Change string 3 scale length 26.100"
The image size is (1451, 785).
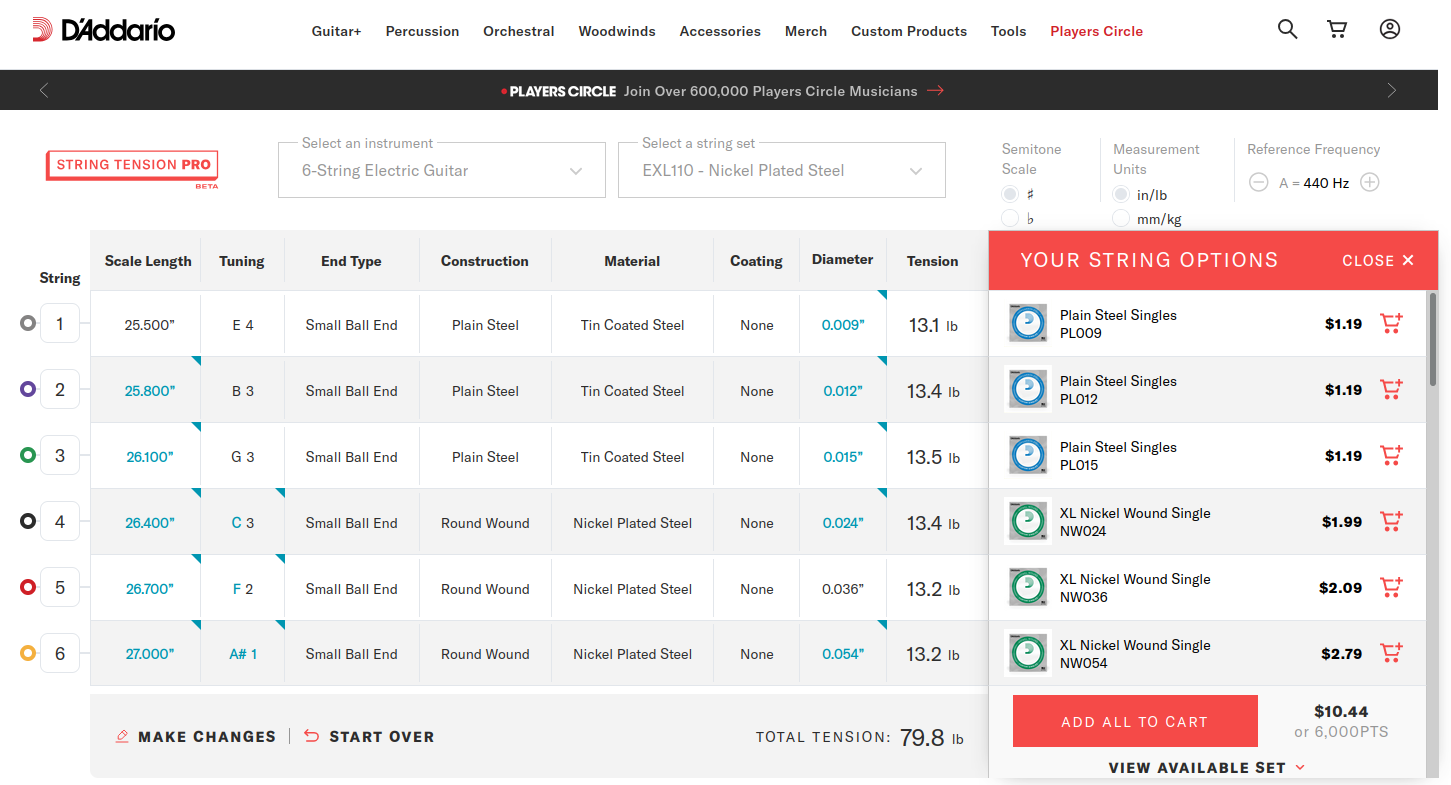(x=150, y=457)
